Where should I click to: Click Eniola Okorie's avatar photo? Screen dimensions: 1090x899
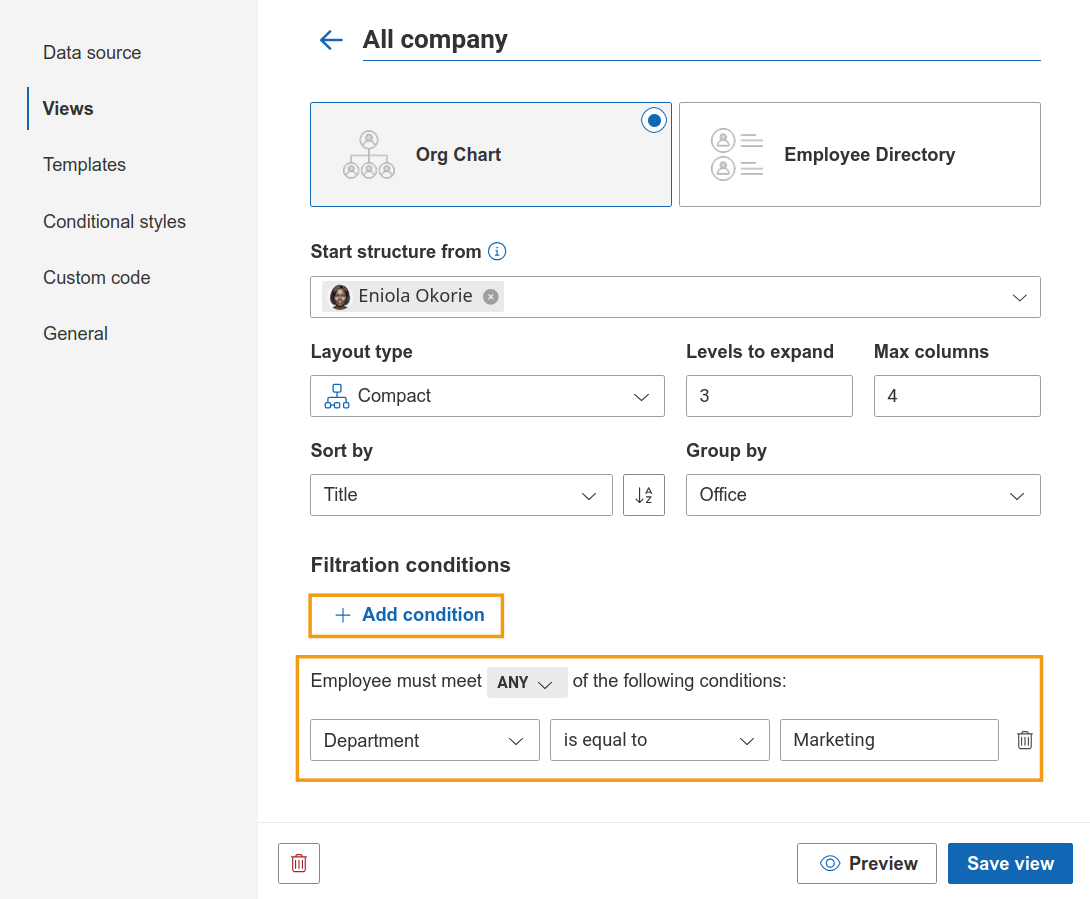[x=340, y=297]
